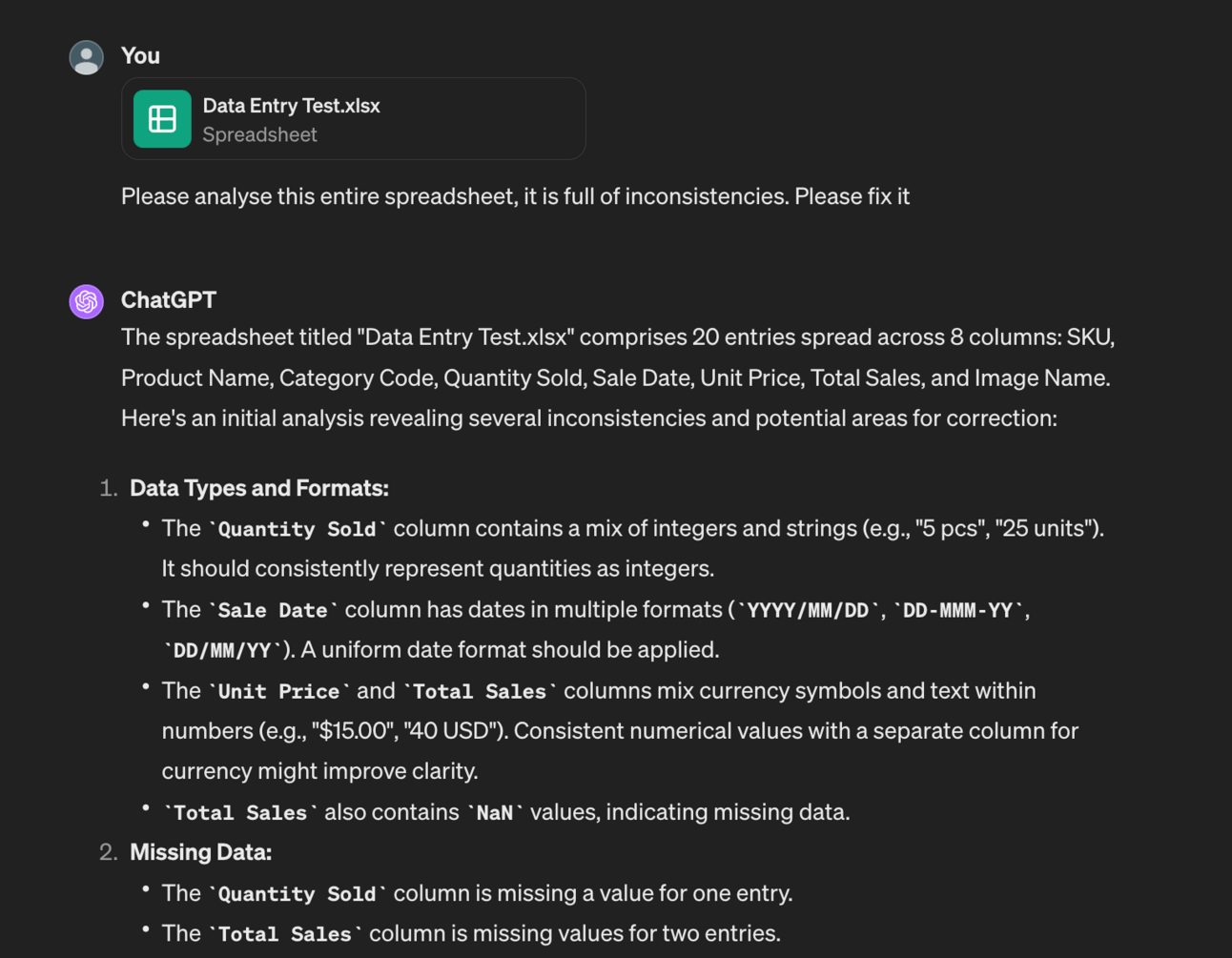
Task: Click the "Missing Data:" heading
Action: (201, 852)
